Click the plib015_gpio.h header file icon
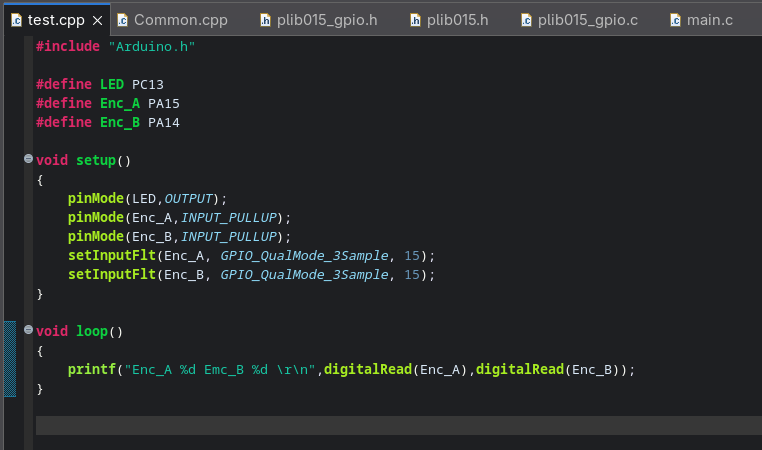The height and width of the screenshot is (450, 762). tap(265, 20)
